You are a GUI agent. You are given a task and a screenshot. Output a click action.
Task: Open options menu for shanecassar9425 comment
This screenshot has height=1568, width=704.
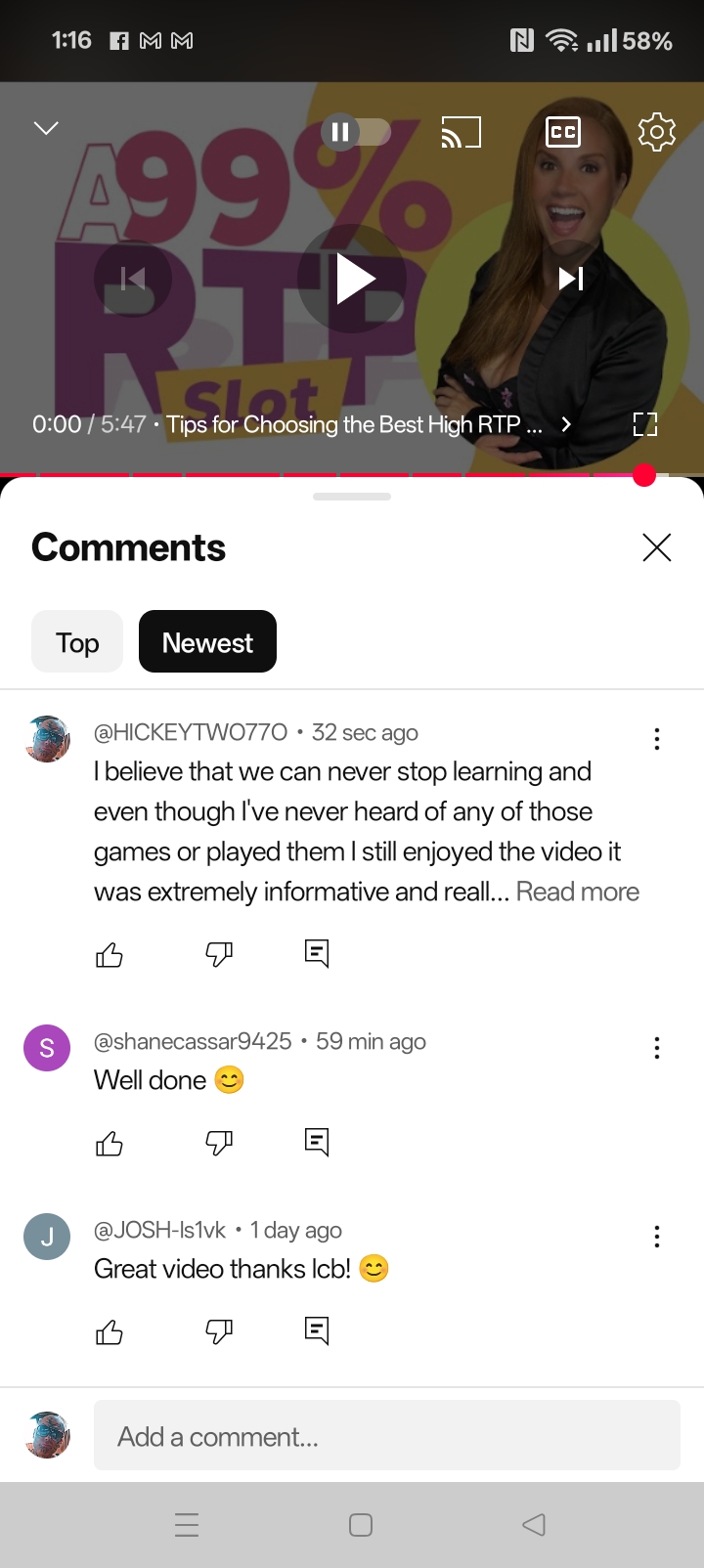coord(657,1048)
